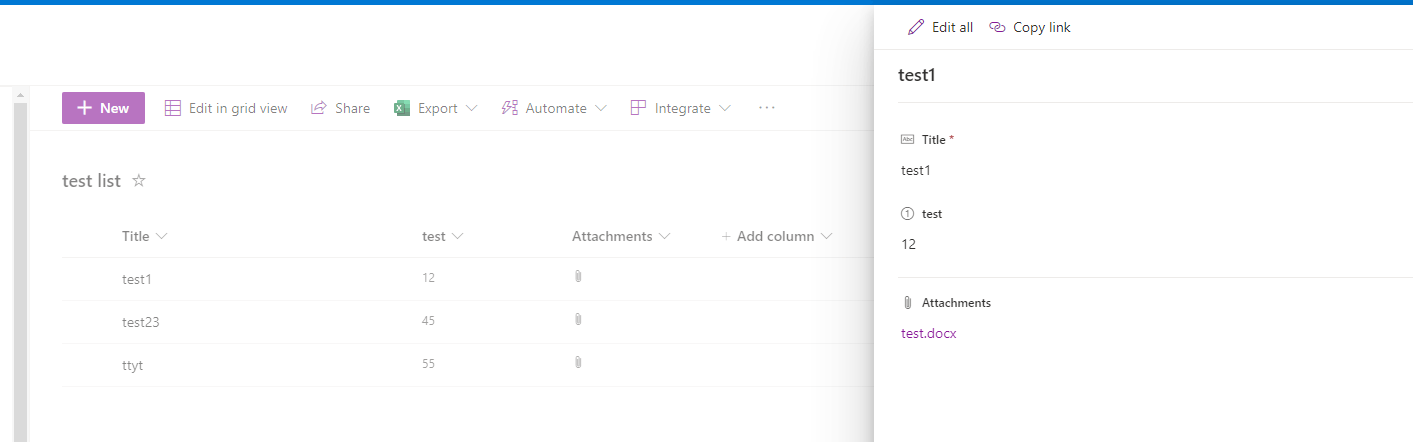Click the Share toolbar button

pyautogui.click(x=340, y=108)
